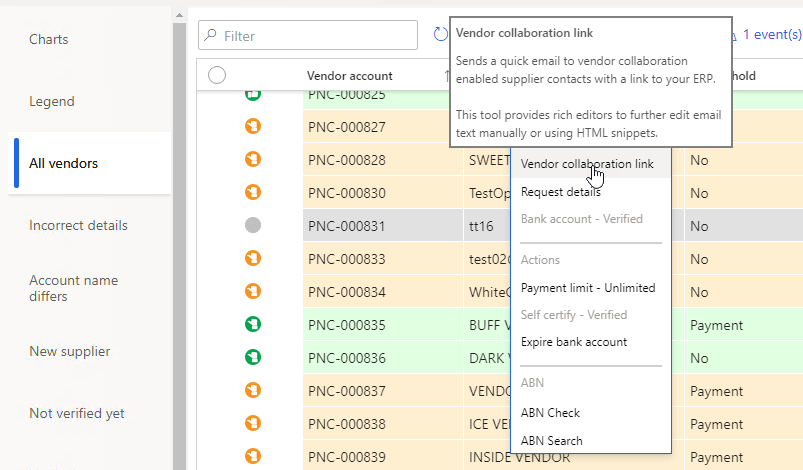Image resolution: width=803 pixels, height=470 pixels.
Task: Click the sidebar vertical scrollbar track
Action: tap(179, 246)
